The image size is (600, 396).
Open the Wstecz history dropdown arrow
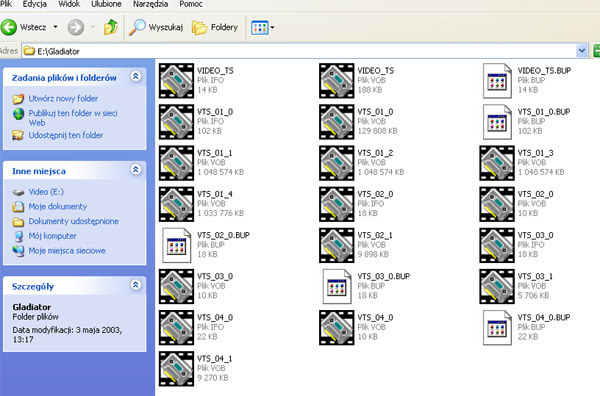pos(55,27)
